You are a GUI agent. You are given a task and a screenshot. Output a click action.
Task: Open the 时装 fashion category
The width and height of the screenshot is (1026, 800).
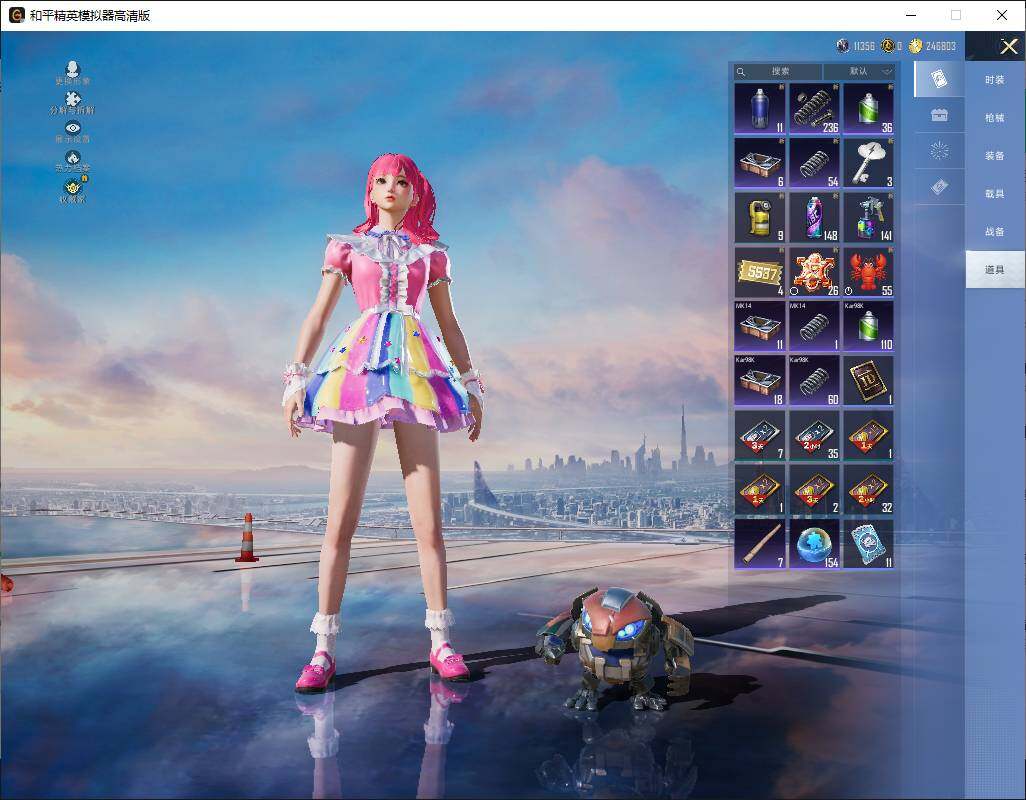pyautogui.click(x=995, y=80)
